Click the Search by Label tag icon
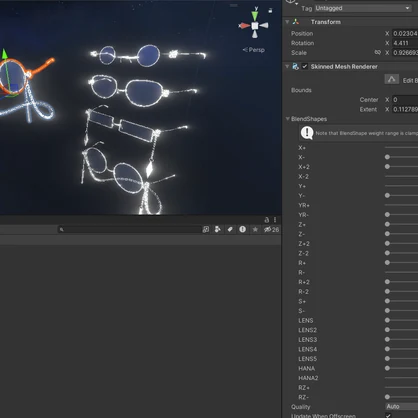The height and width of the screenshot is (418, 418). [x=230, y=229]
